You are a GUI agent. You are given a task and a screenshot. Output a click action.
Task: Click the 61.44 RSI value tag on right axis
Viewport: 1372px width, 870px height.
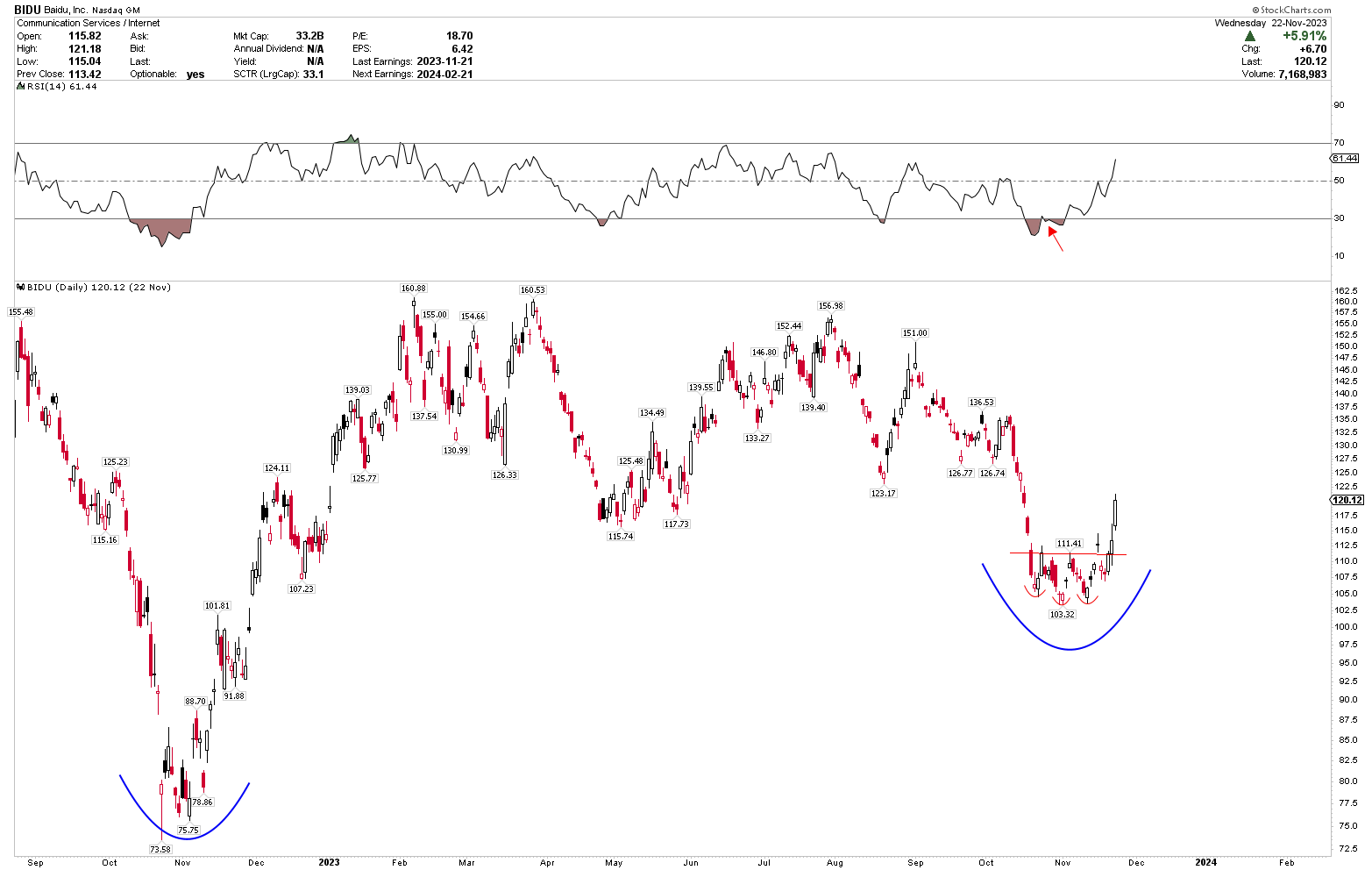tap(1345, 158)
